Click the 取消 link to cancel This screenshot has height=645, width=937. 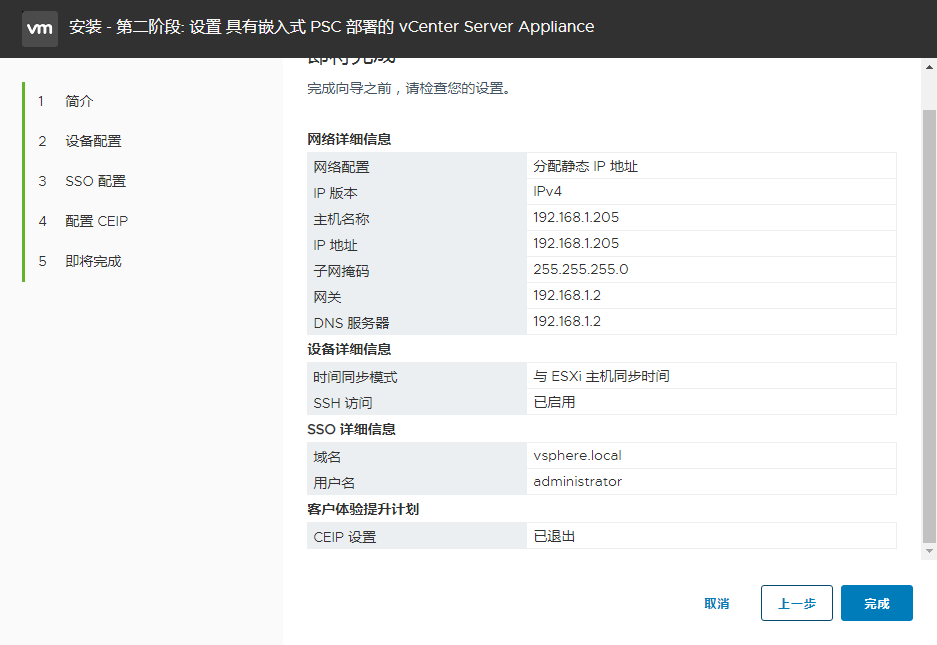pyautogui.click(x=716, y=603)
